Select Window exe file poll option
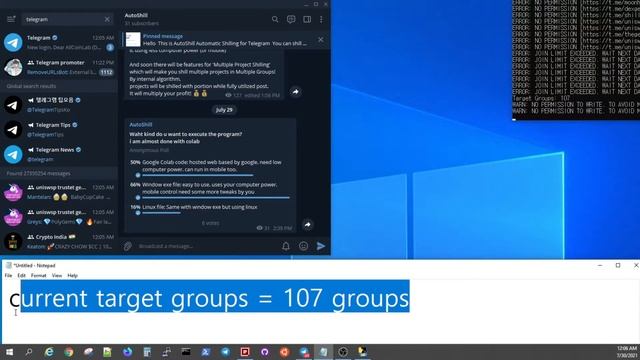640x360 pixels. point(209,191)
